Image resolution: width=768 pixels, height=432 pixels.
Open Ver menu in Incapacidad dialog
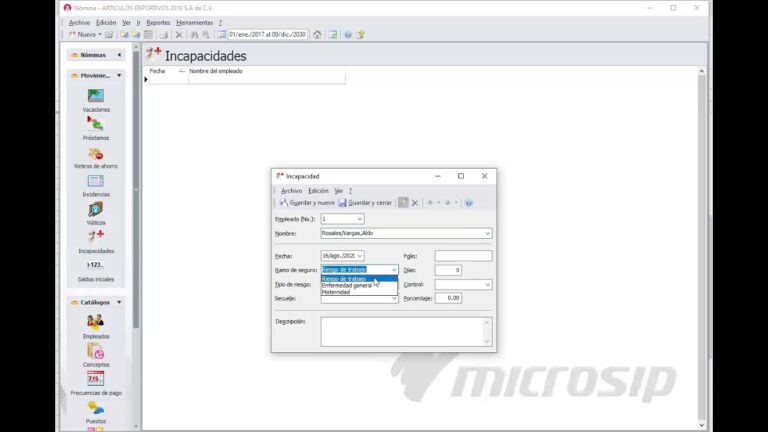338,191
